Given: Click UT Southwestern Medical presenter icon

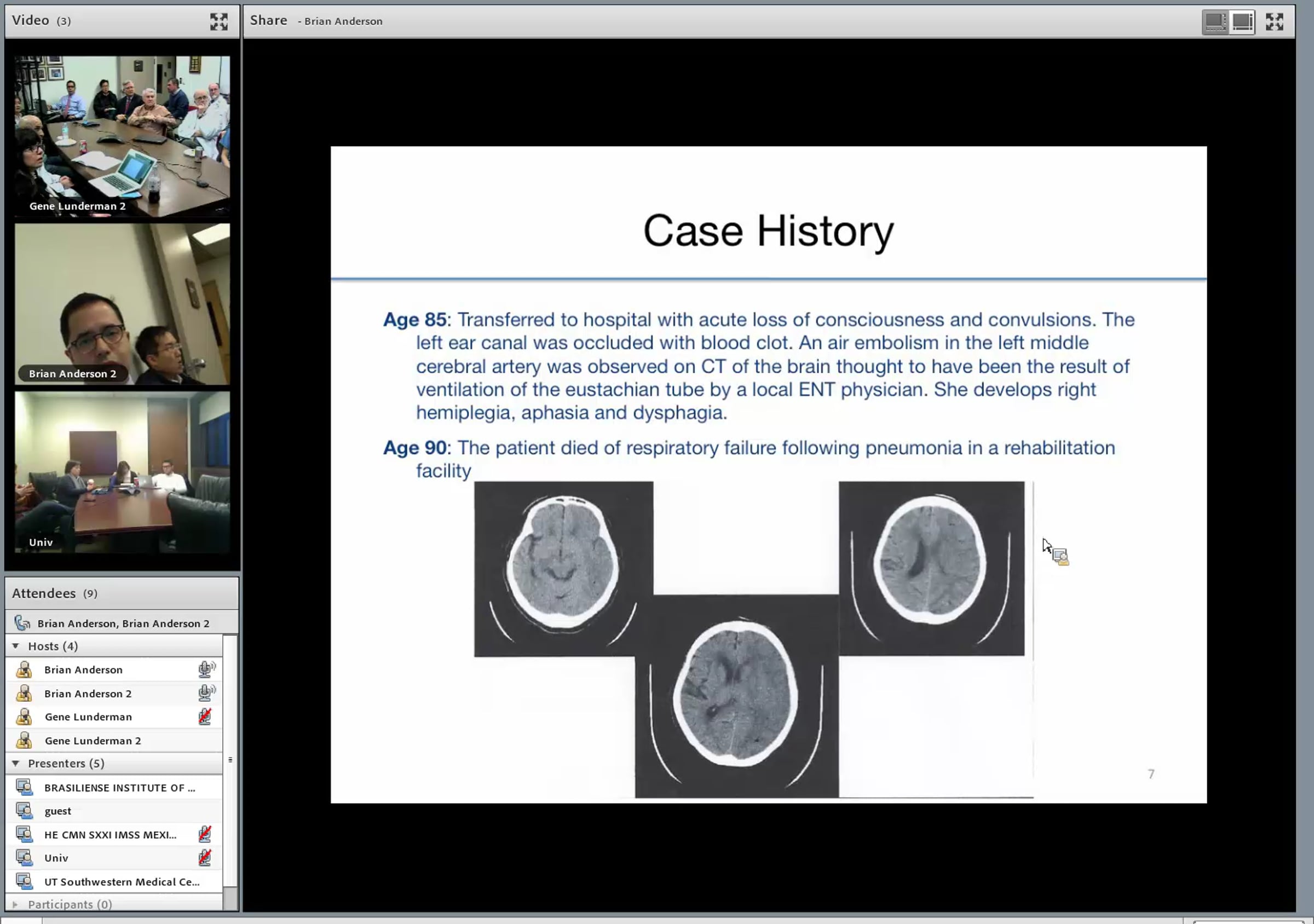Looking at the screenshot, I should pos(24,881).
